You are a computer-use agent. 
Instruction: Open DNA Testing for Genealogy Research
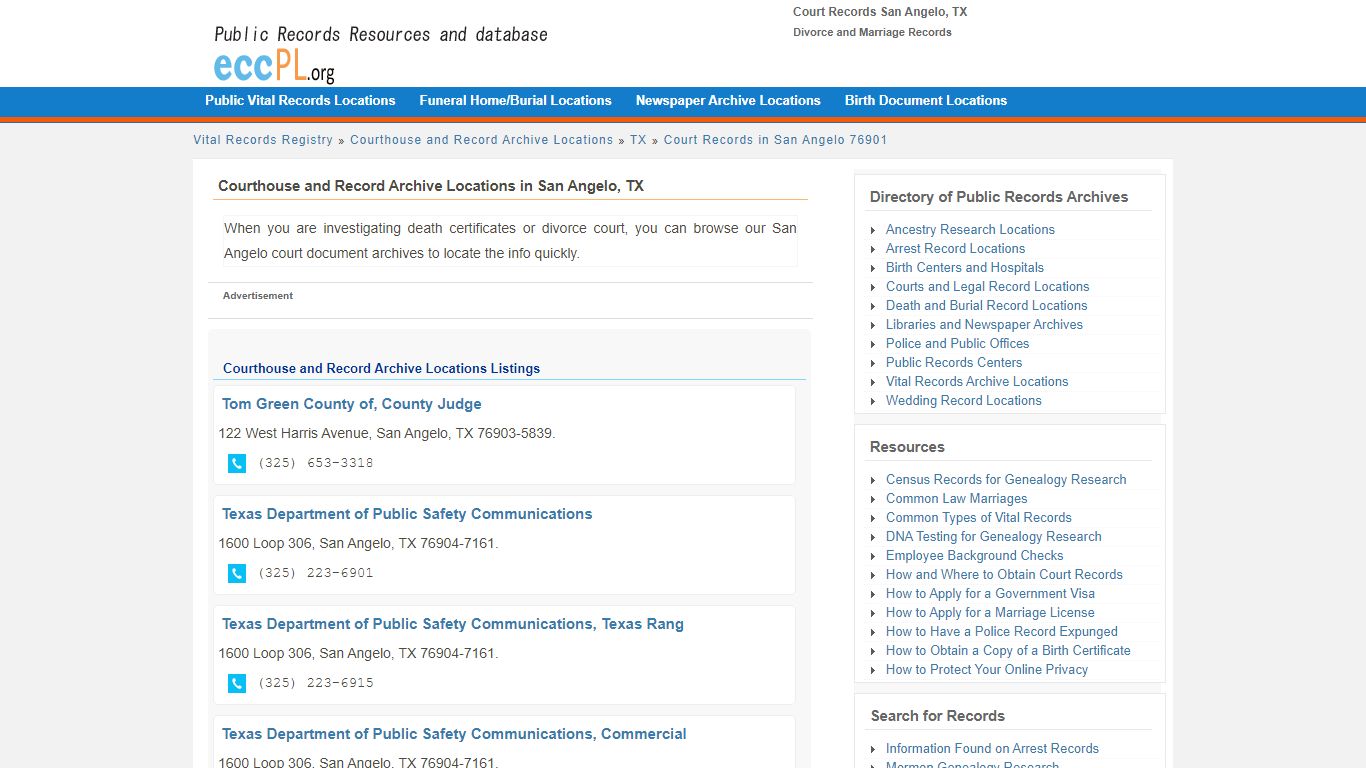(994, 537)
